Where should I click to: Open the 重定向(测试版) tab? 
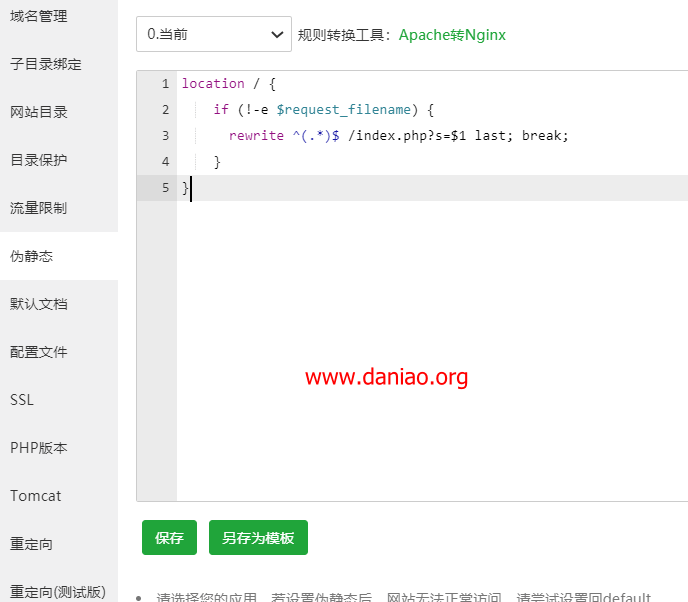click(59, 591)
